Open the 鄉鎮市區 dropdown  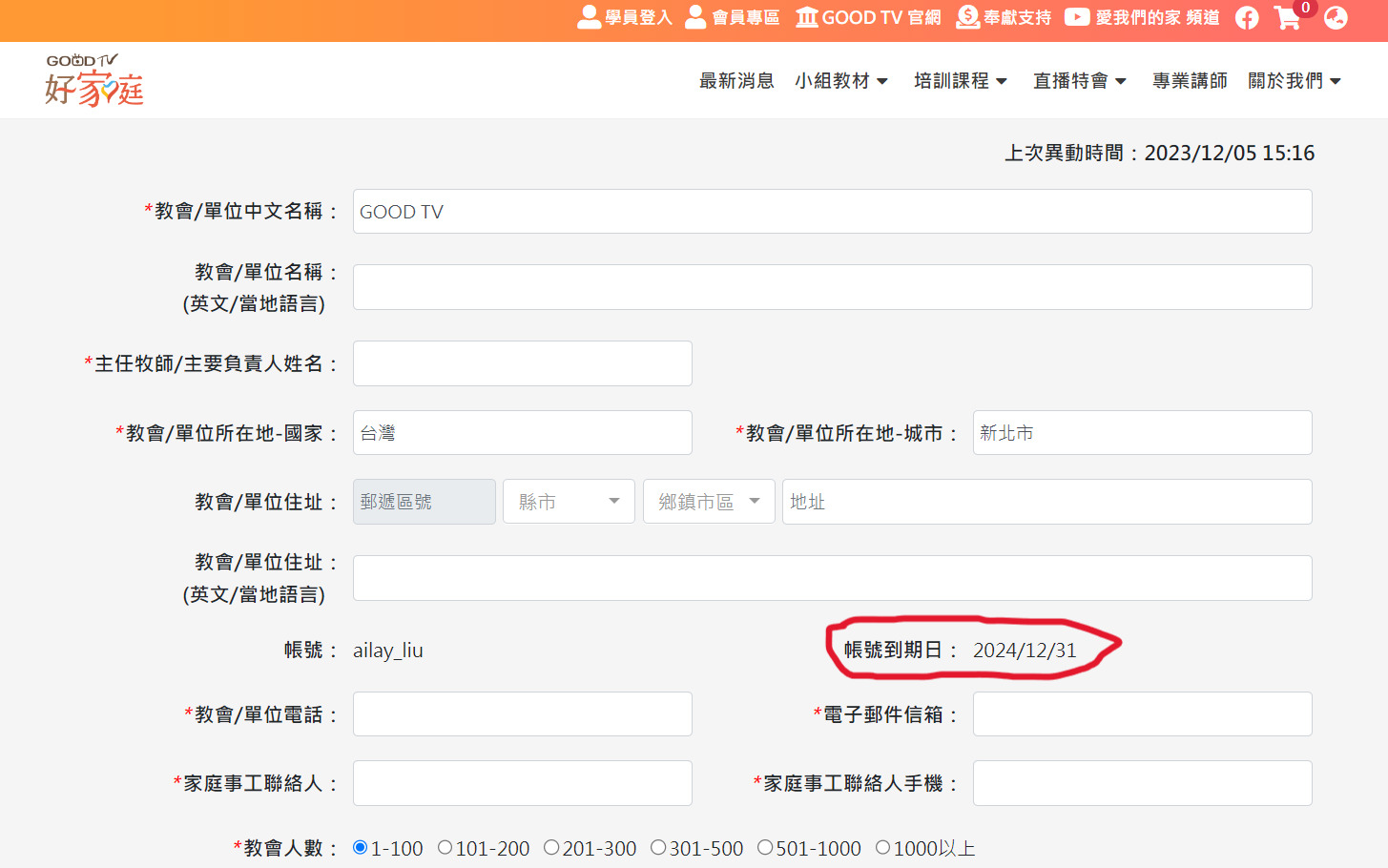pos(709,502)
